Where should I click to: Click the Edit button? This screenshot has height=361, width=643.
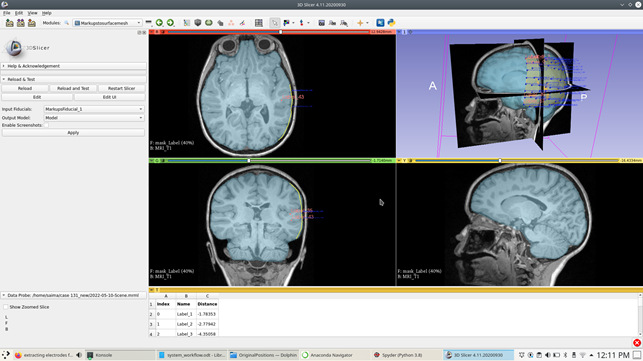point(37,97)
